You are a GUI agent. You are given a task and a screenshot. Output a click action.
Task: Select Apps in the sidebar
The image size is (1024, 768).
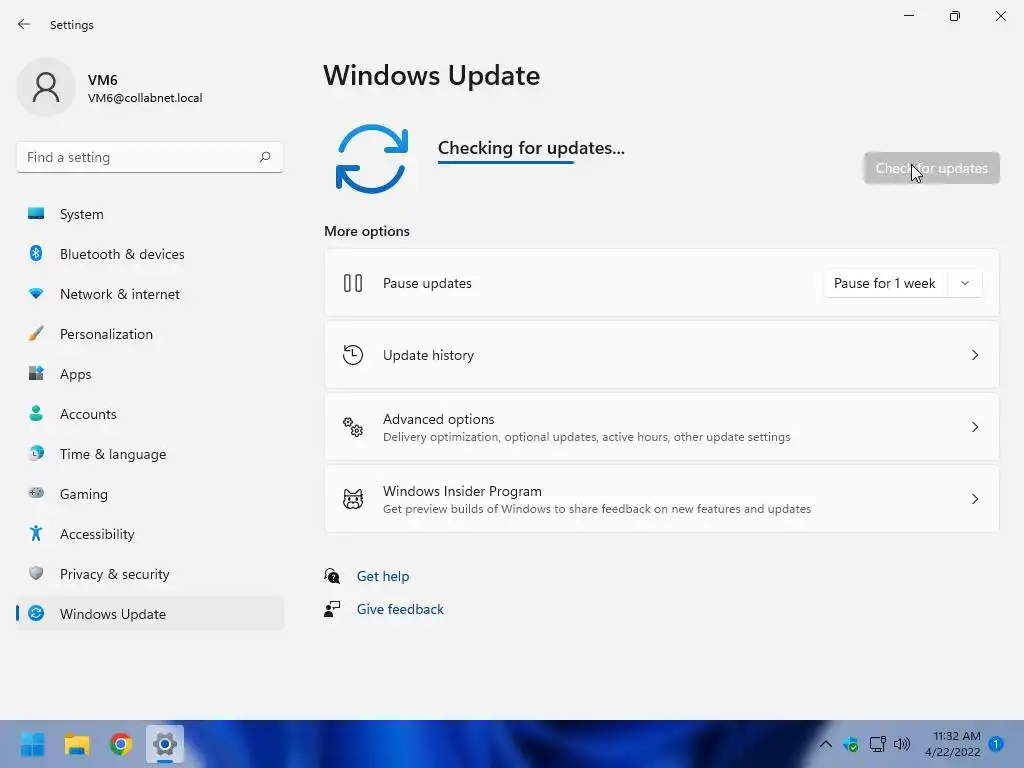(150, 374)
